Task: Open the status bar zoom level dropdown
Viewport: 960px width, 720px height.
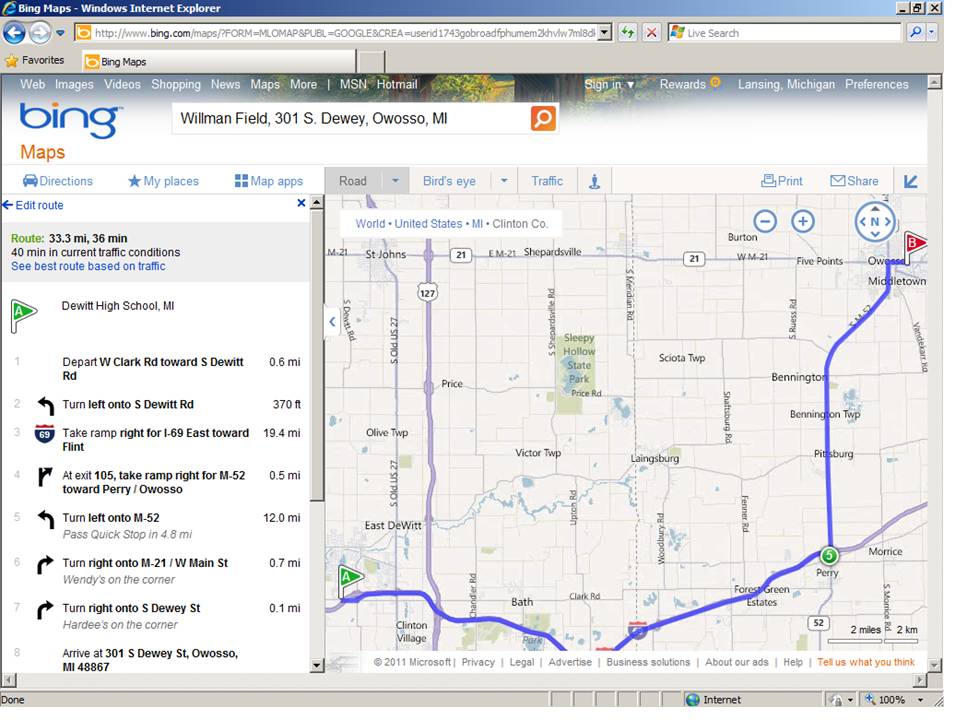Action: (x=920, y=700)
